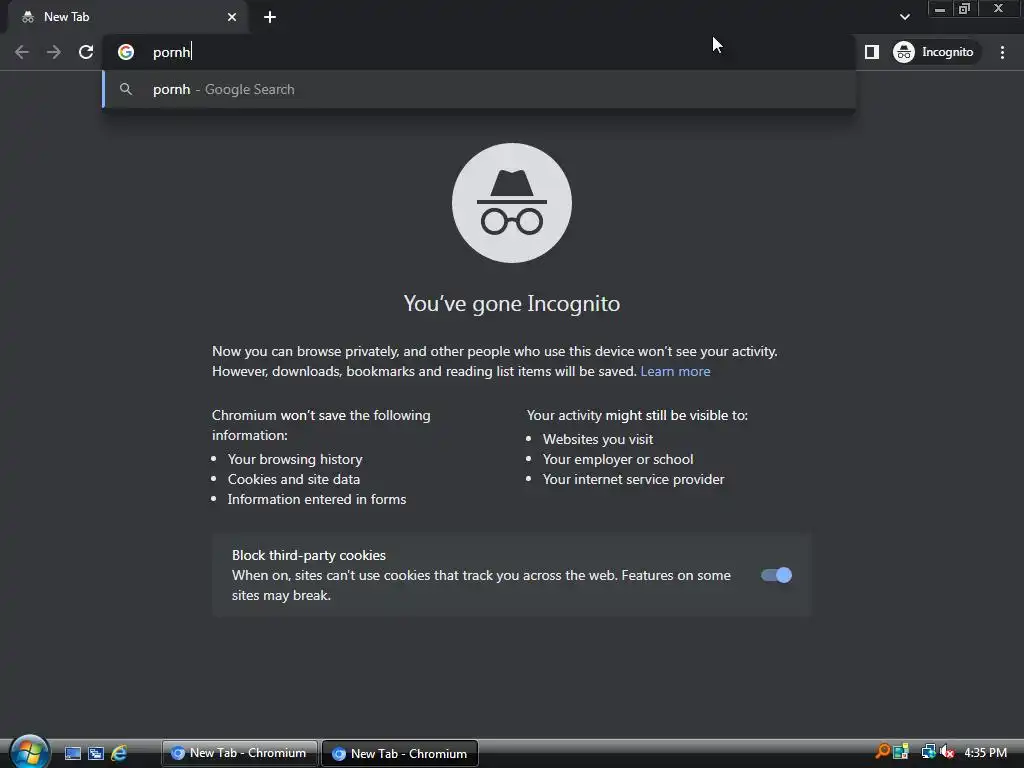1024x768 pixels.
Task: Click the Learn more link
Action: (675, 371)
